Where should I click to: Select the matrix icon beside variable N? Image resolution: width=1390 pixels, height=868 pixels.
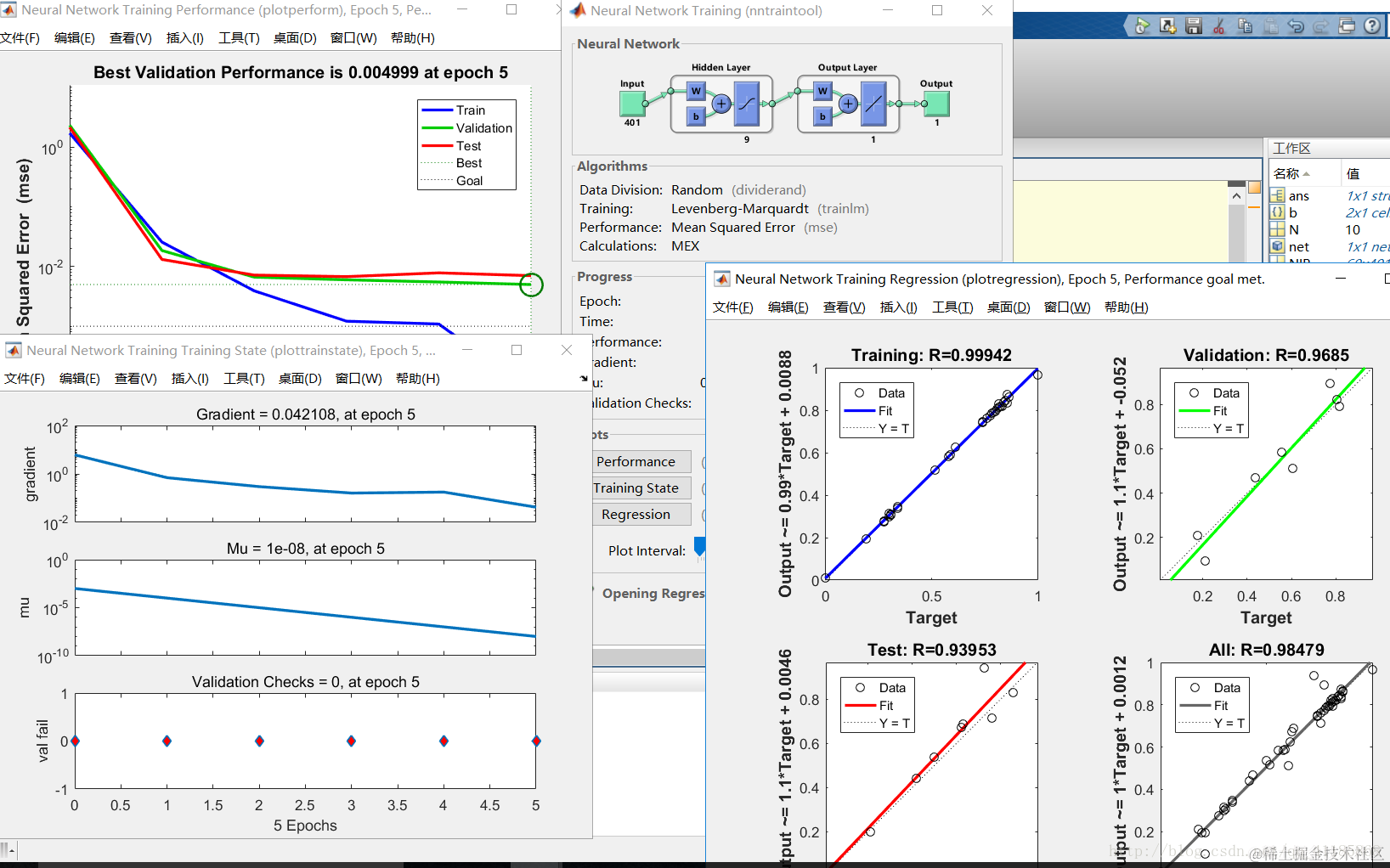1277,229
